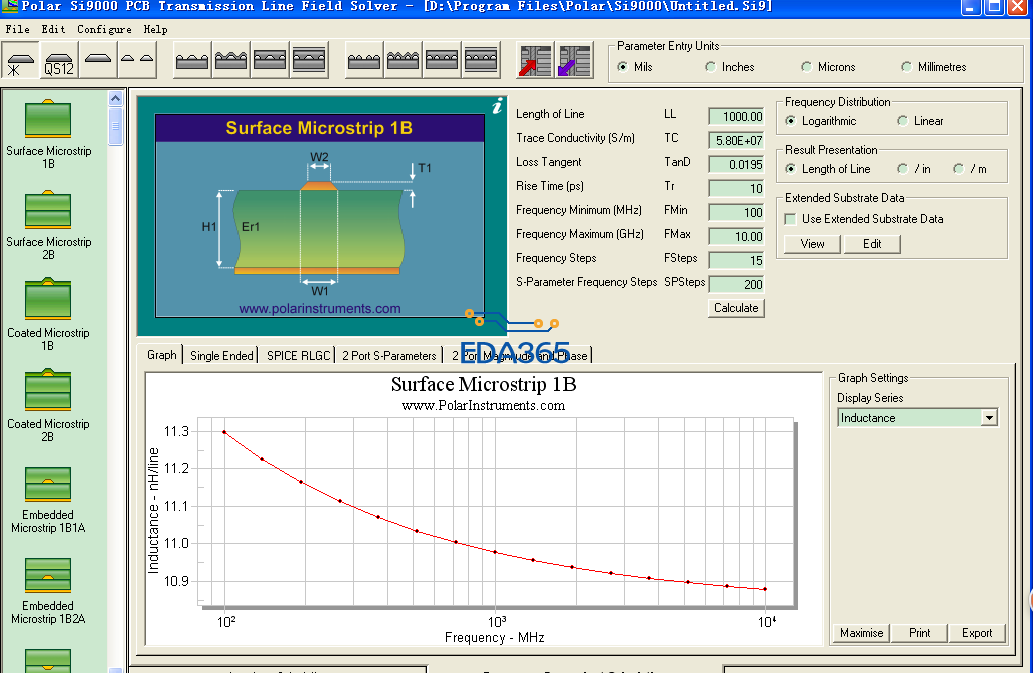Print the graph
Screen dimensions: 1033x673
(x=919, y=633)
